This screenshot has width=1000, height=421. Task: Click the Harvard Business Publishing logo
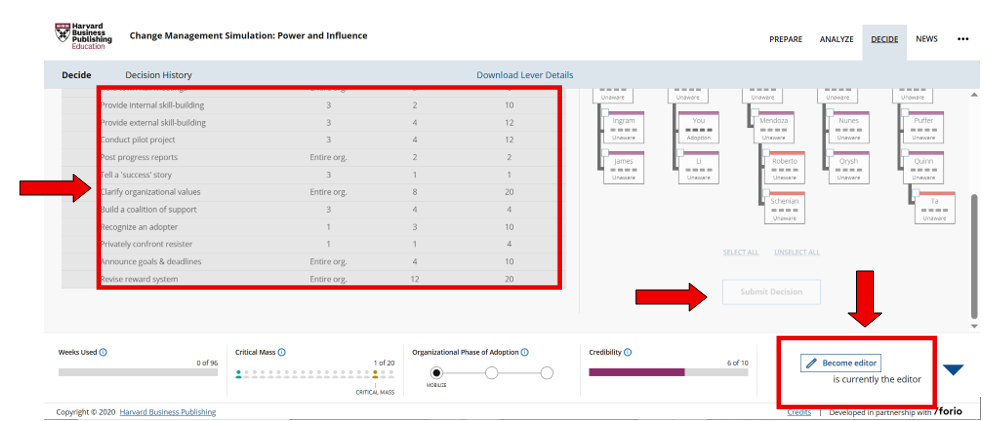coord(83,35)
